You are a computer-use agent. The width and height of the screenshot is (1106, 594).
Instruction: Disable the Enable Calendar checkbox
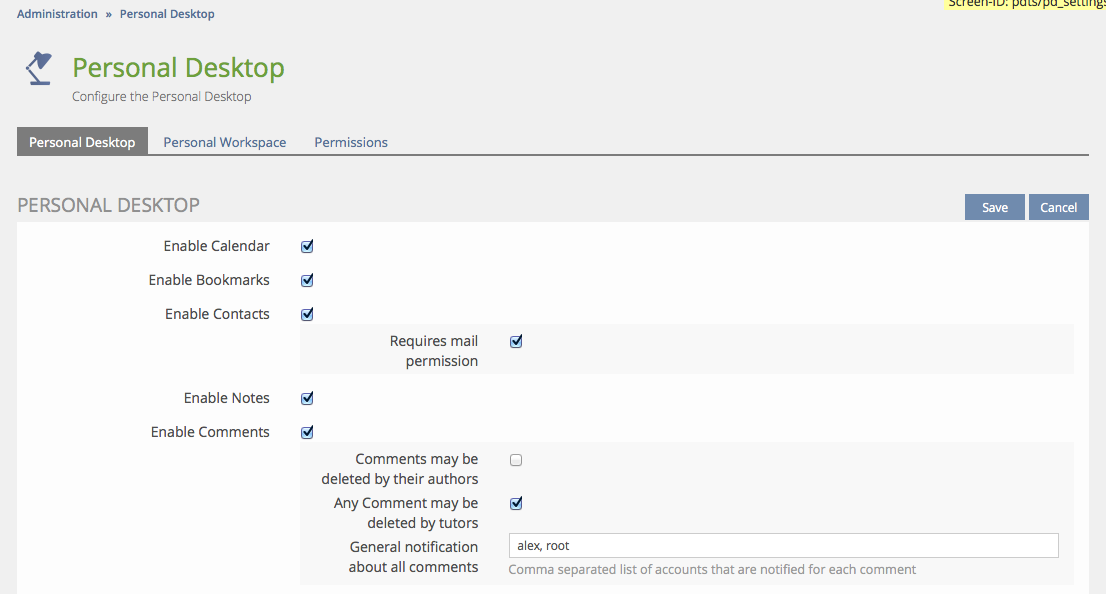pos(307,246)
